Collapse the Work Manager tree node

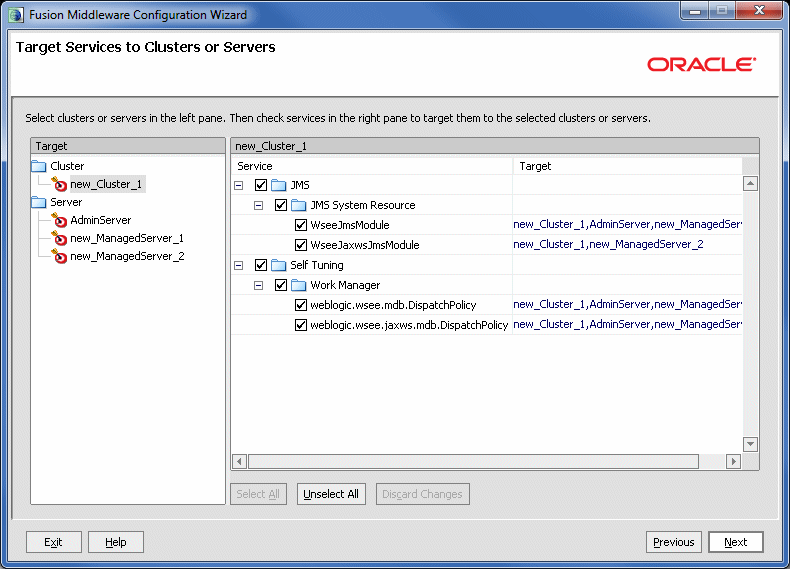click(x=258, y=286)
